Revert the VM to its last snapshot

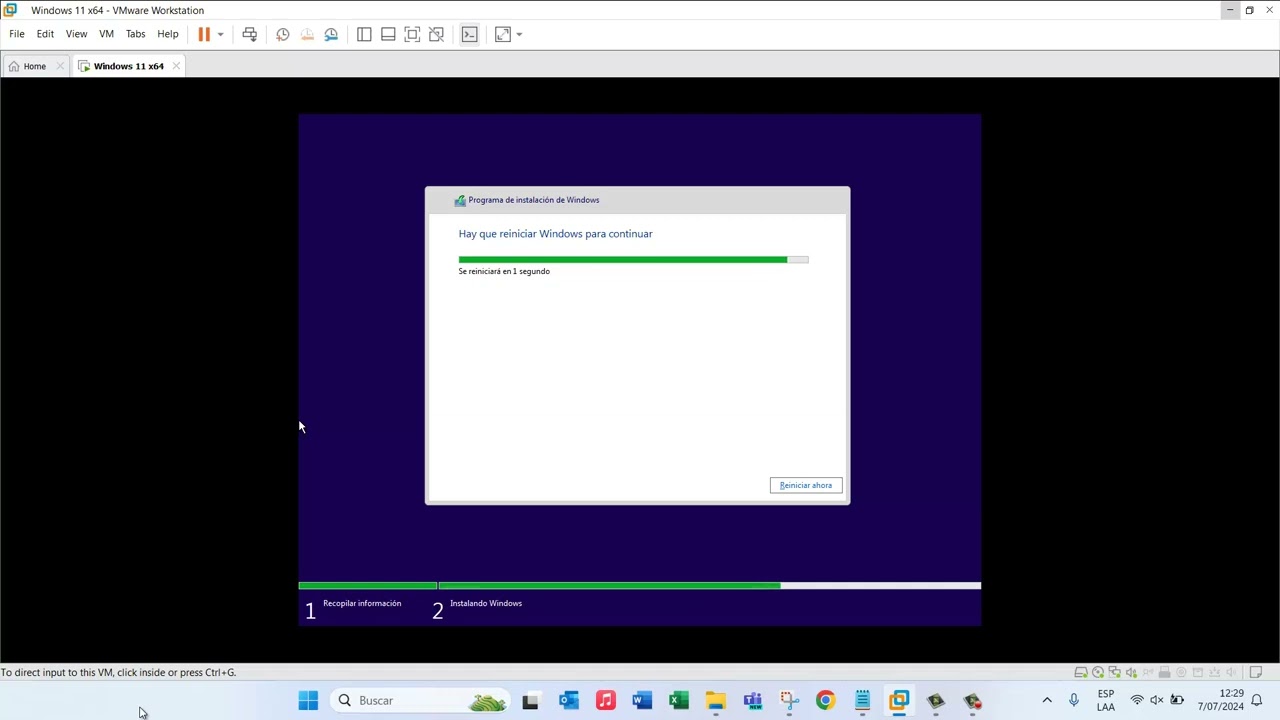(307, 34)
